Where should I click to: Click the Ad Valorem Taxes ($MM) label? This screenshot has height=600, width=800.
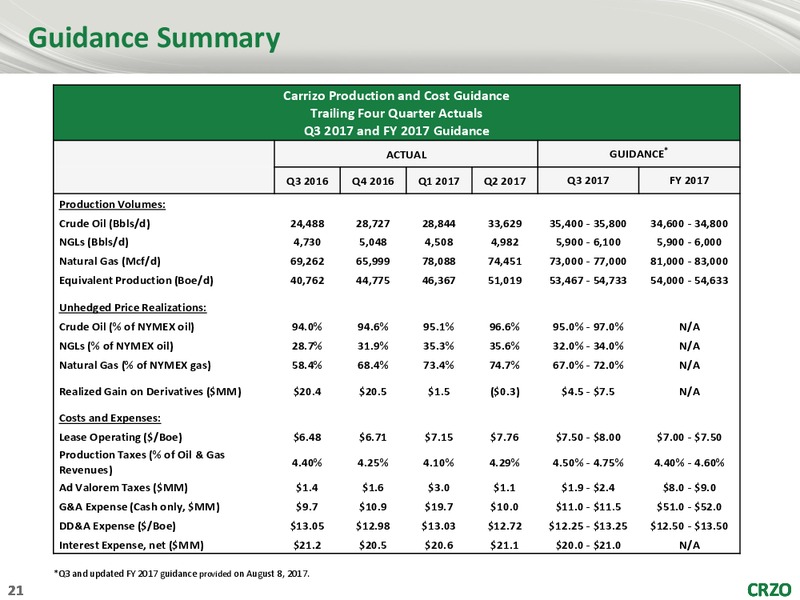pos(123,488)
